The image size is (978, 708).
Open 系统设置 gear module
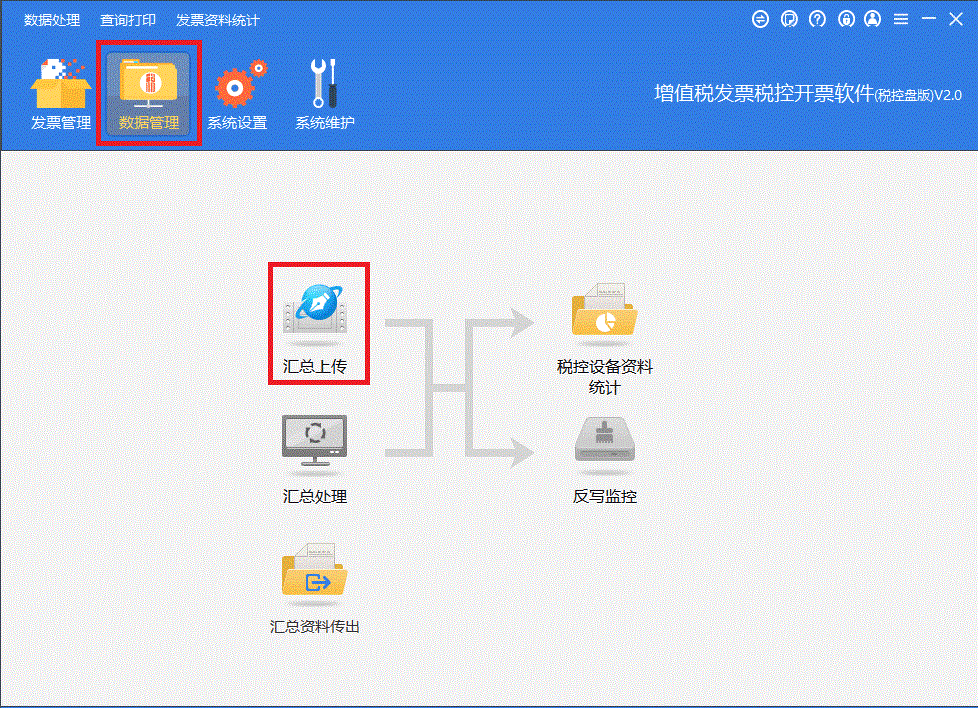[x=238, y=94]
